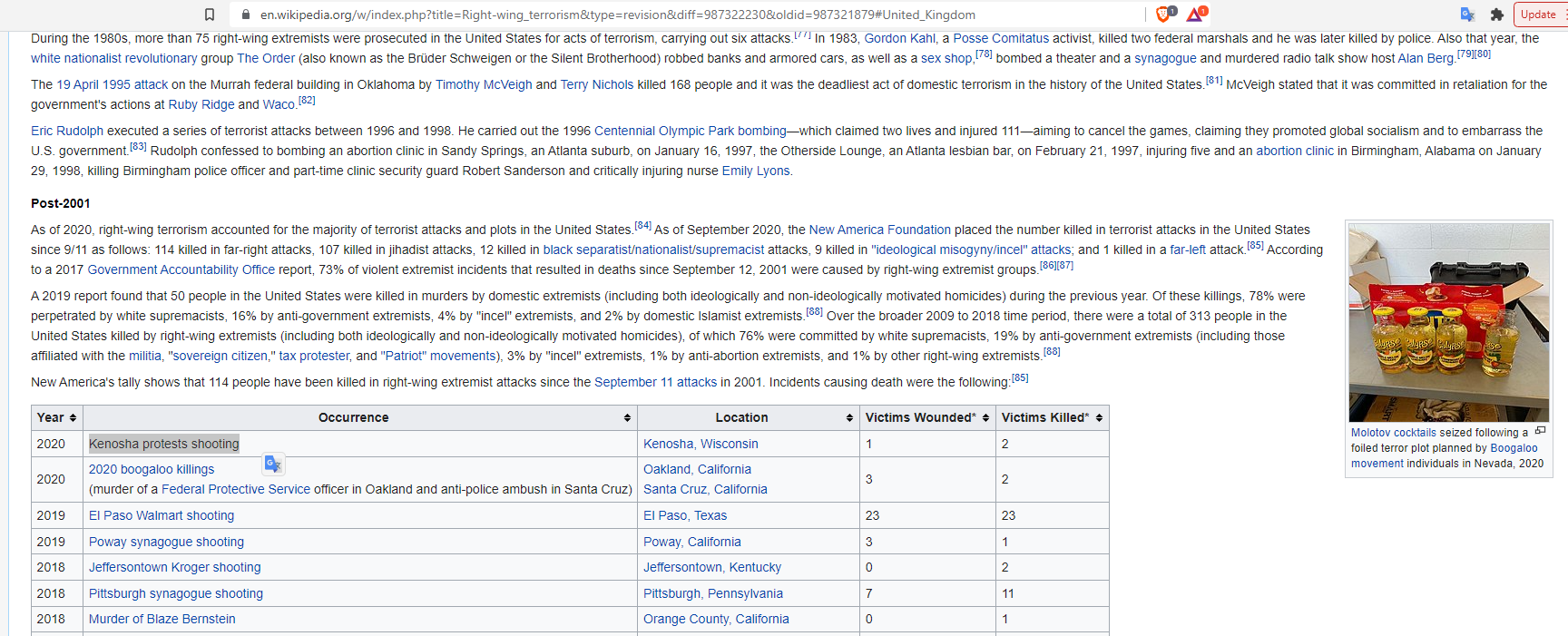The height and width of the screenshot is (636, 1568).
Task: Open Centennial Olympic Park bombing link
Action: (x=690, y=131)
